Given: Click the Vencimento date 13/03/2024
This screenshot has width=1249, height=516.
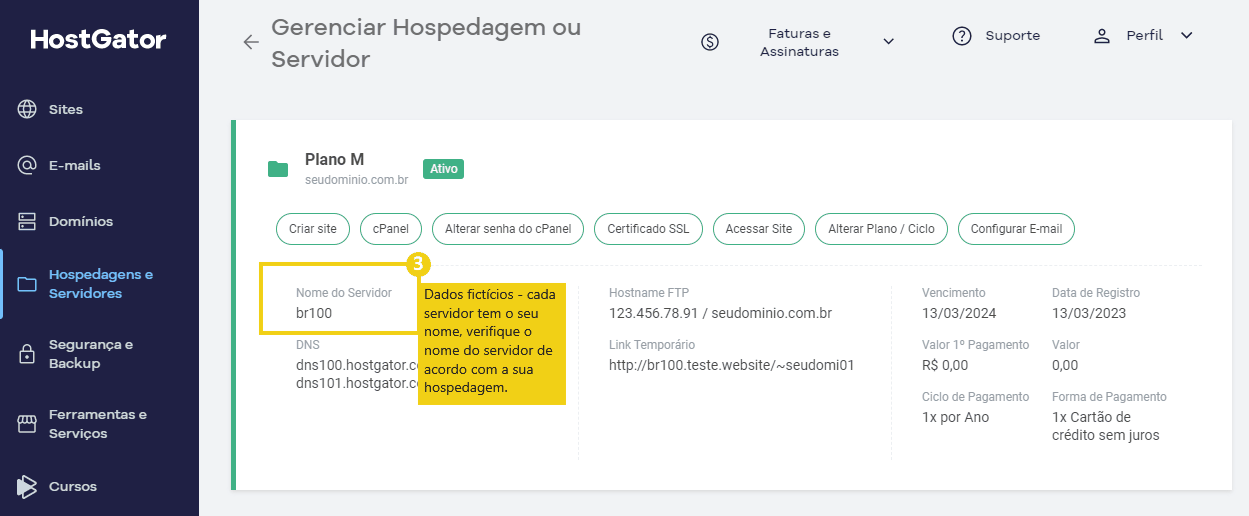Looking at the screenshot, I should (961, 313).
